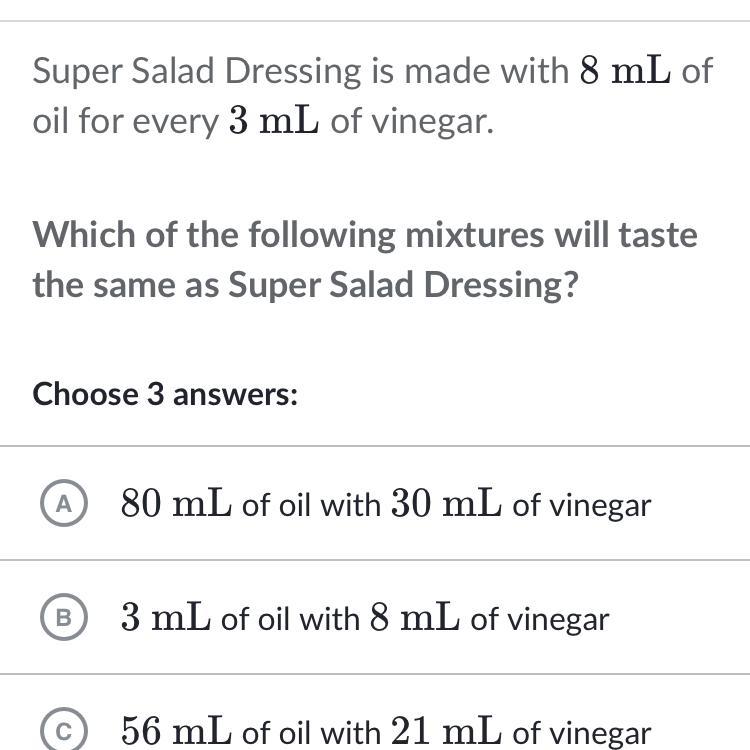
Task: Click 'of oil with' text in option A
Action: (x=311, y=505)
